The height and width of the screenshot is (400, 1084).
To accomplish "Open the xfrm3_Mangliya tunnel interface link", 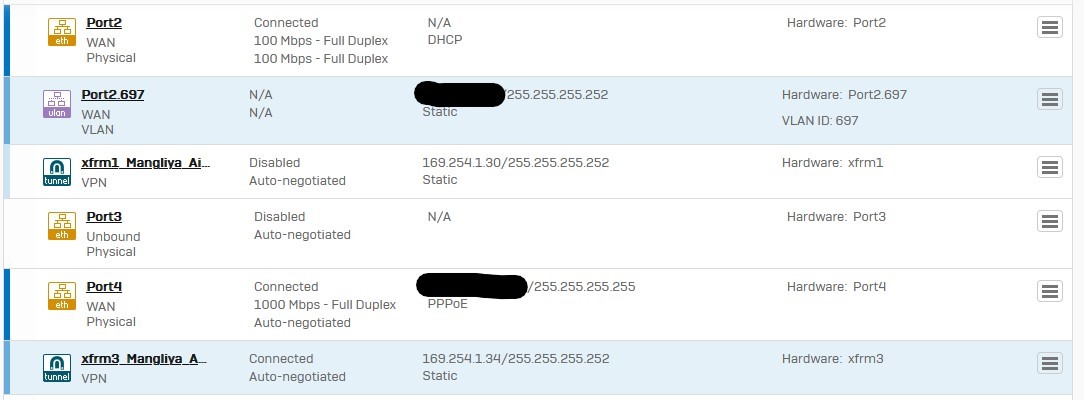I will tap(144, 359).
